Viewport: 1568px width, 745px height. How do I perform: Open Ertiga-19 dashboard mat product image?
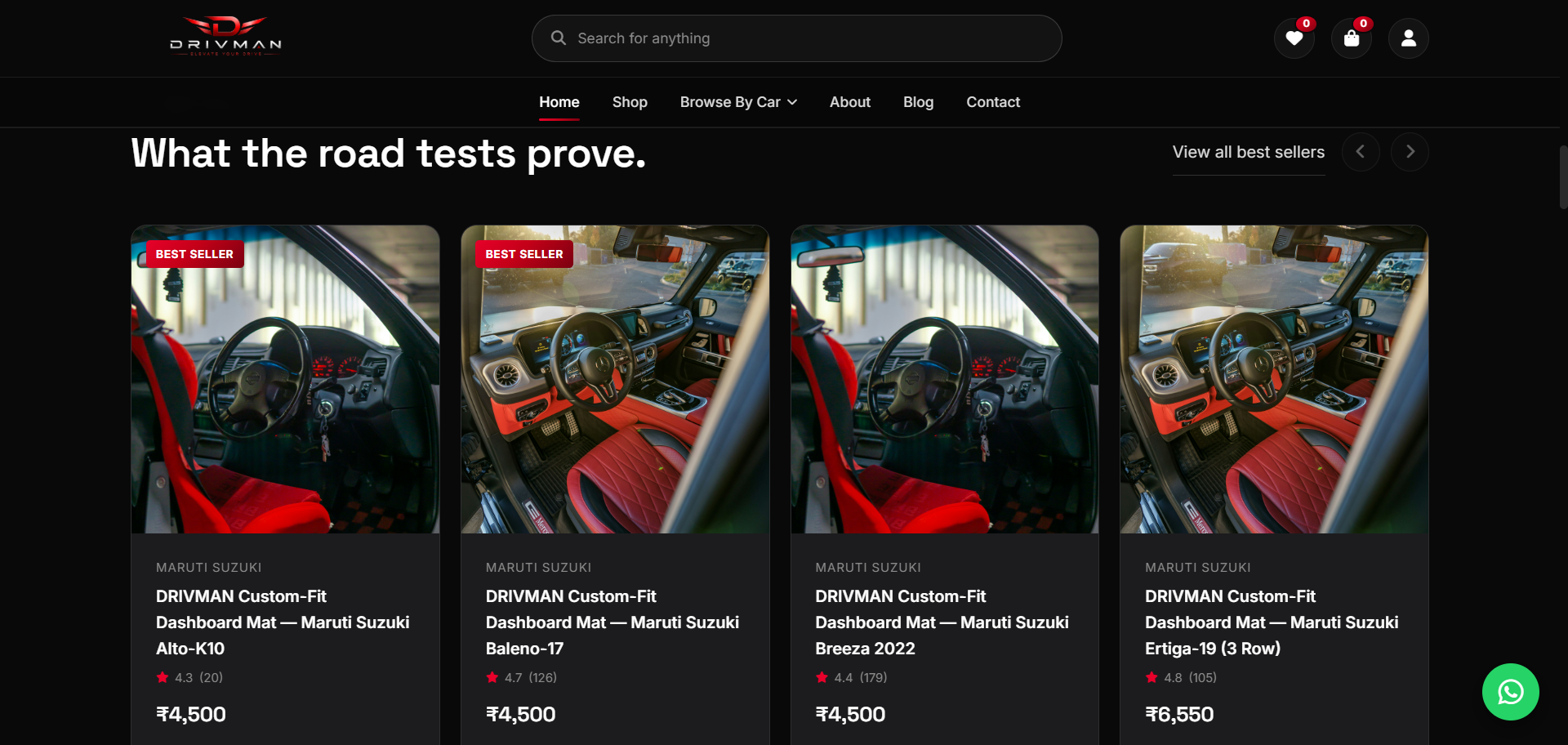point(1274,380)
